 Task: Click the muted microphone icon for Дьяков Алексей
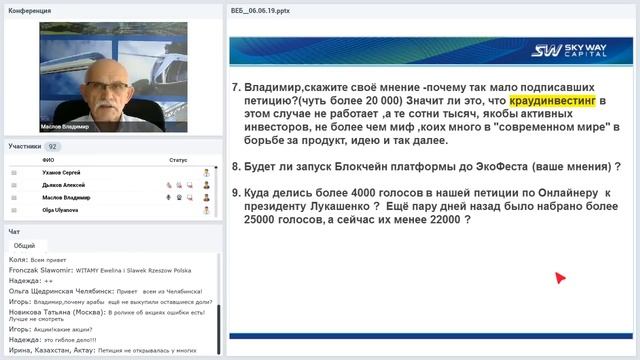(x=169, y=185)
